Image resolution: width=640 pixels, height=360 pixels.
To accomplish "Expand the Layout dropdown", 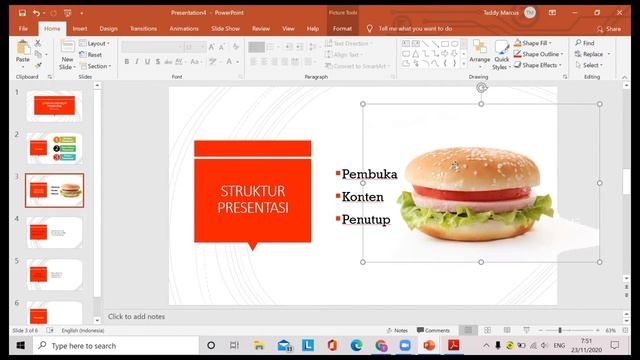I will [x=95, y=43].
